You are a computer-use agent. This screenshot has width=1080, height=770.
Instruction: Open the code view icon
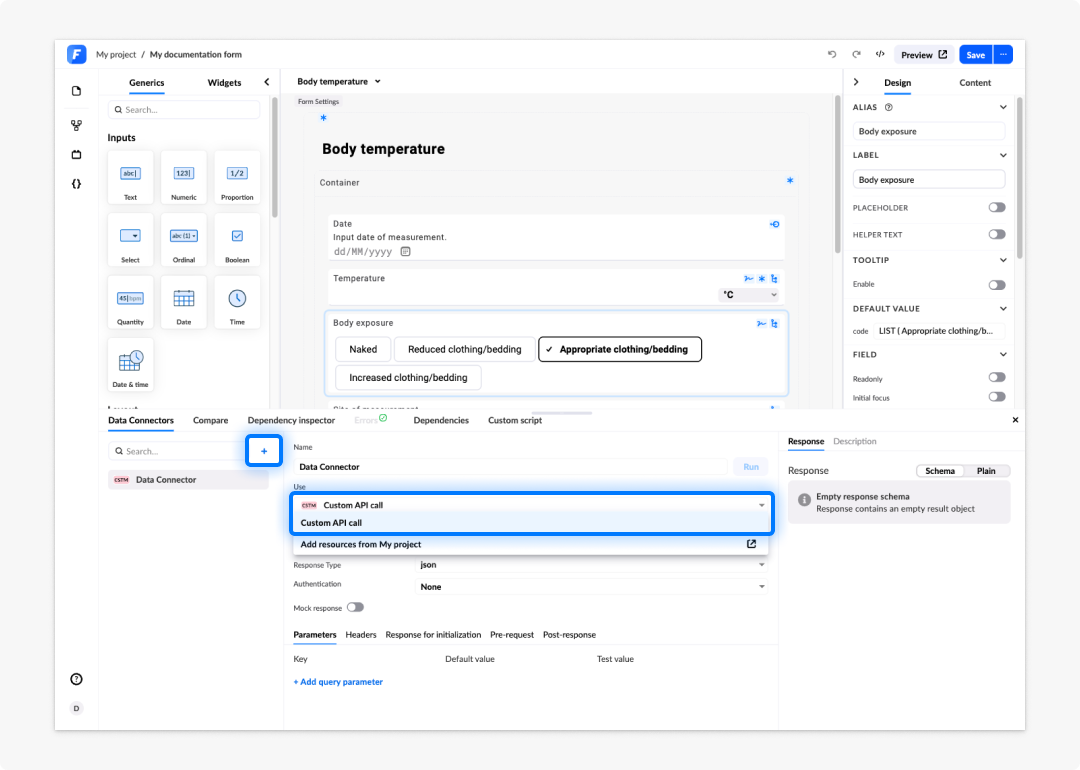(880, 54)
